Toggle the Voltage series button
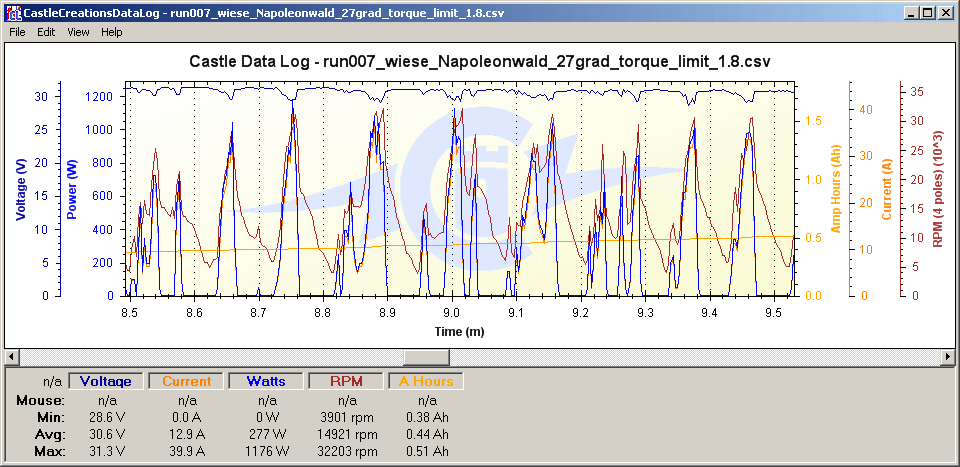 click(x=107, y=381)
